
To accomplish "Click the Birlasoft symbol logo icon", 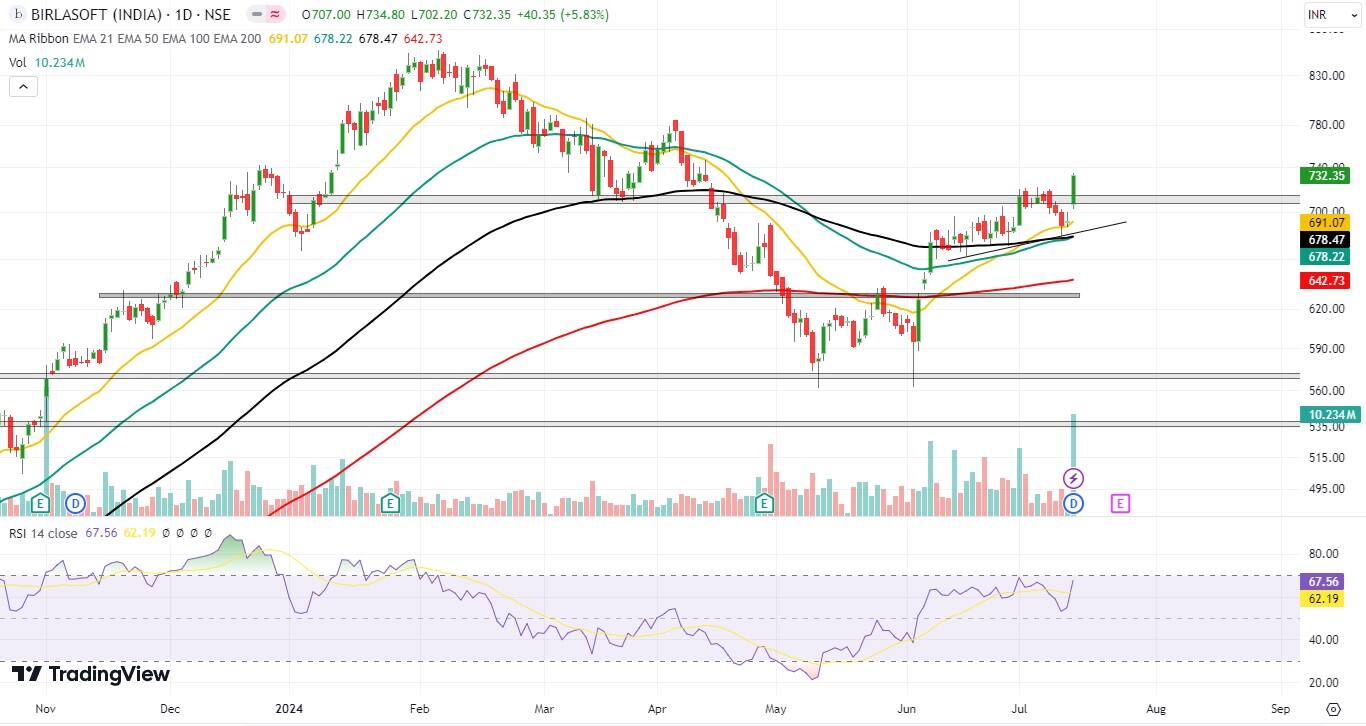I will point(18,15).
